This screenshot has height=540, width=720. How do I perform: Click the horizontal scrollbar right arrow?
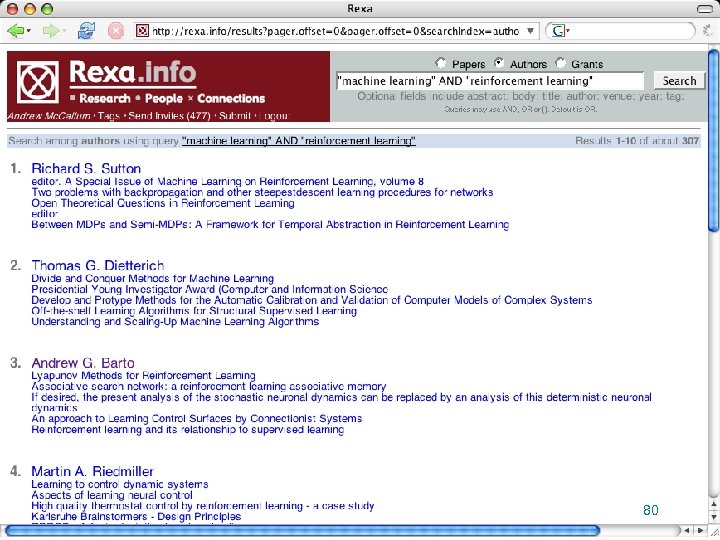click(701, 531)
